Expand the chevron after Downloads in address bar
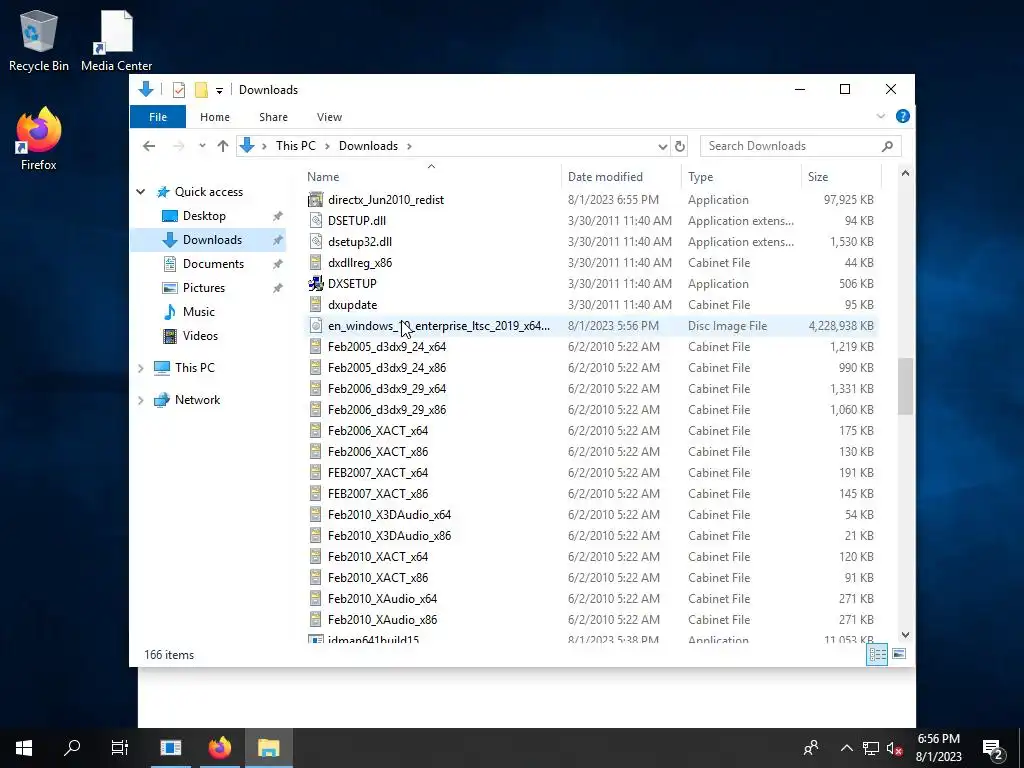The width and height of the screenshot is (1024, 768). click(x=409, y=146)
